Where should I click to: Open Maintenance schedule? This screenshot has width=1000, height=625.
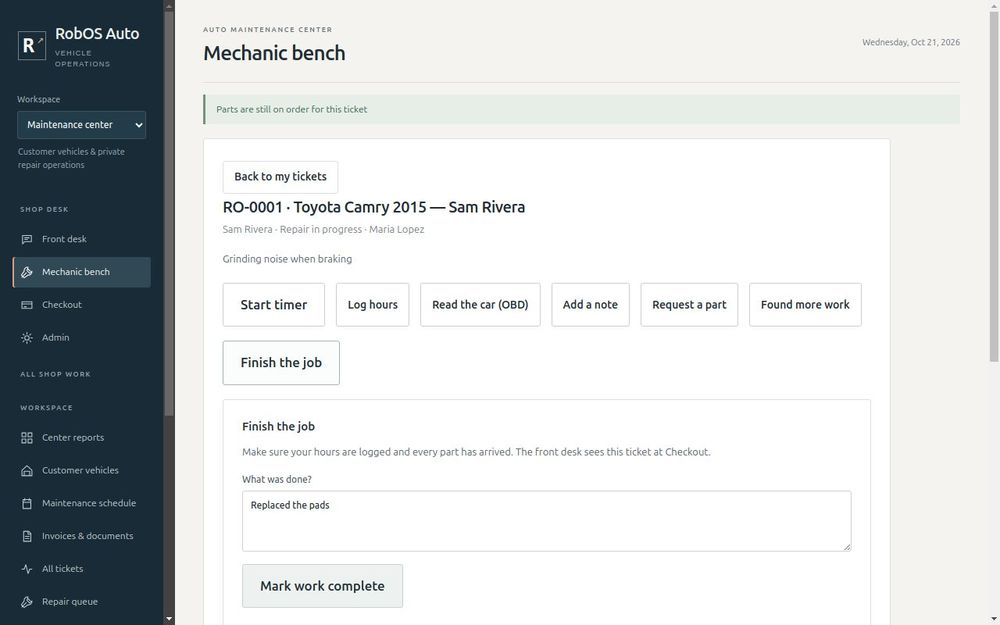(x=82, y=503)
